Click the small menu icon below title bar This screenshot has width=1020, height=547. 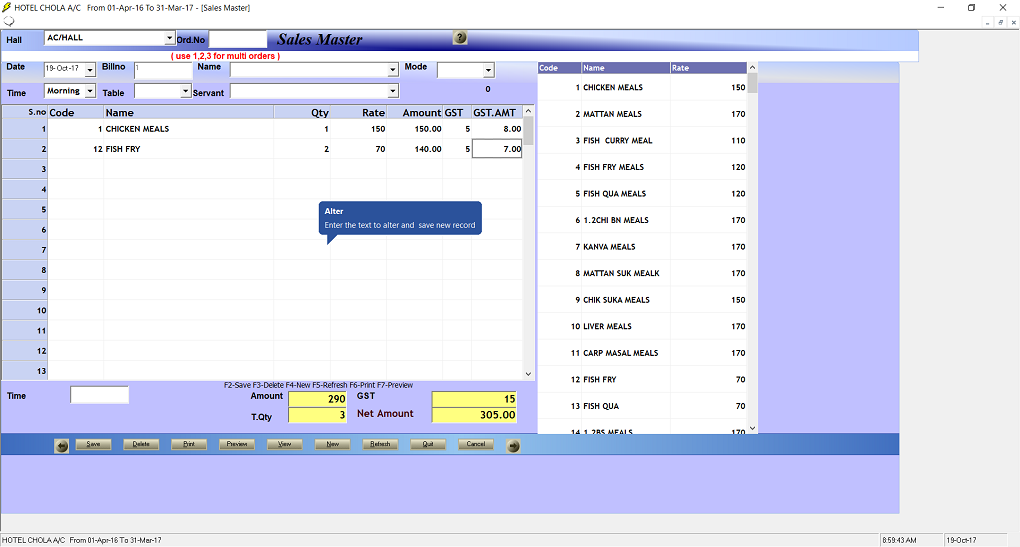coord(9,21)
